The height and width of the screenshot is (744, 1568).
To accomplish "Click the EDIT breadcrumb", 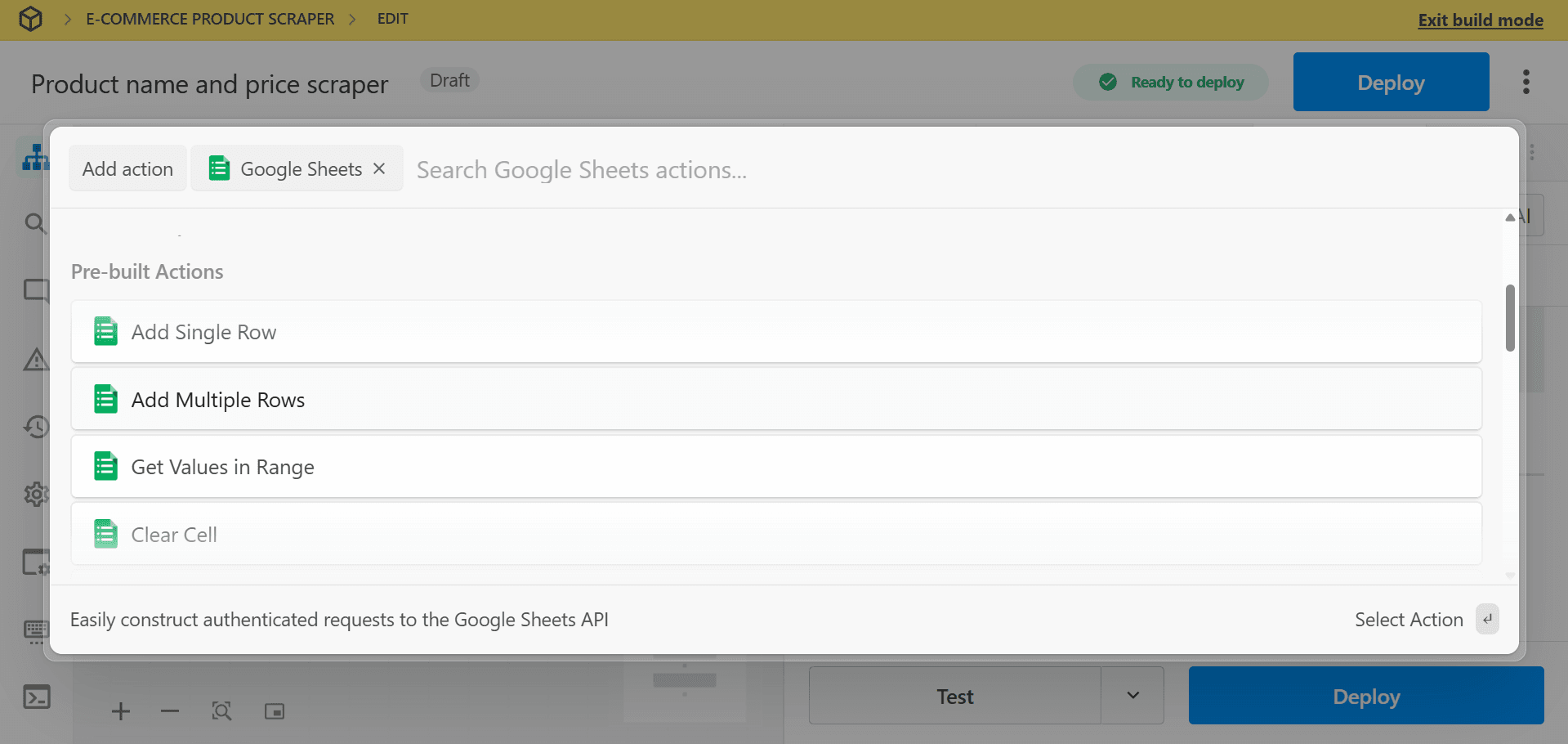I will pyautogui.click(x=392, y=19).
